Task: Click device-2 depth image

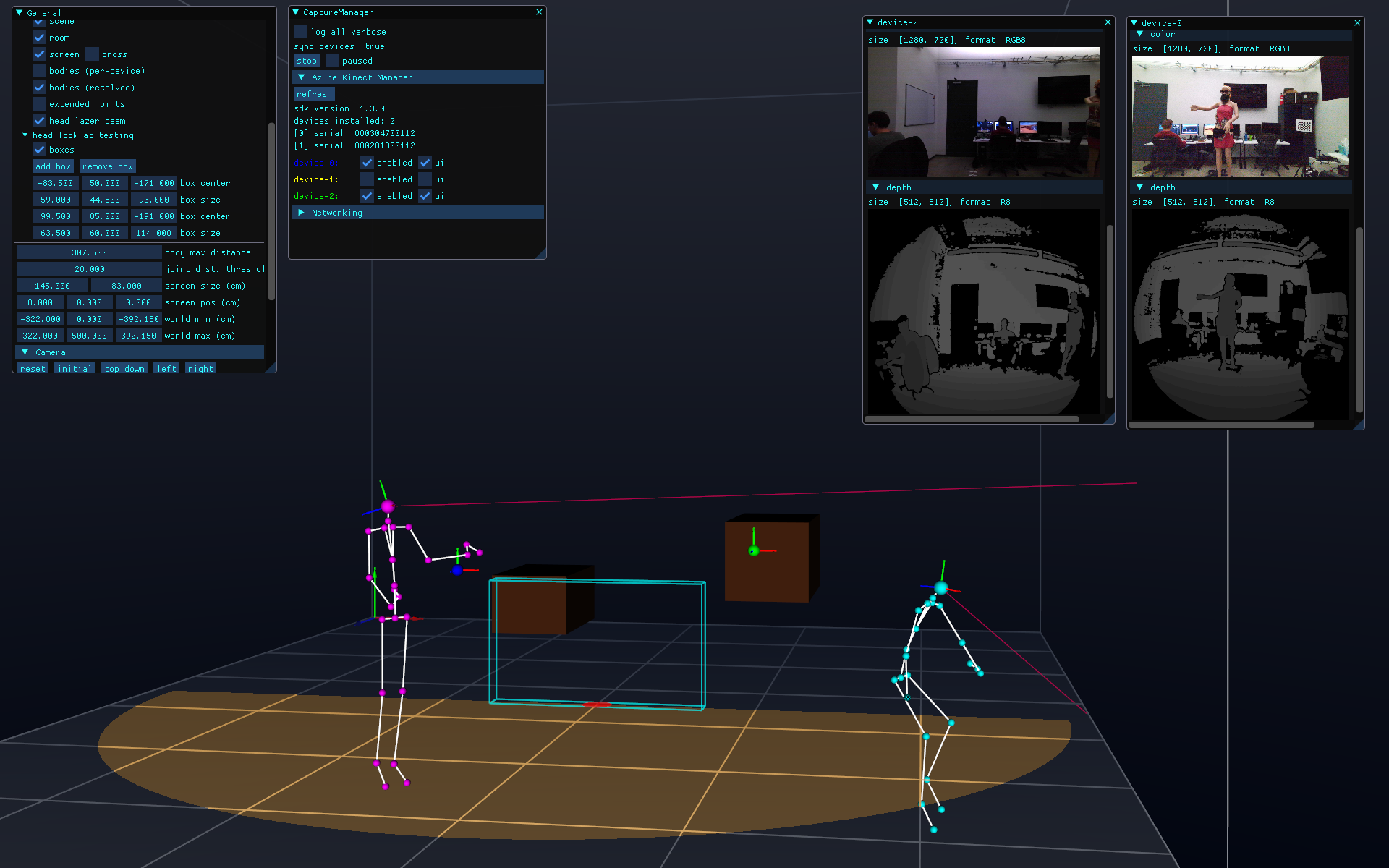Action: coord(984,312)
